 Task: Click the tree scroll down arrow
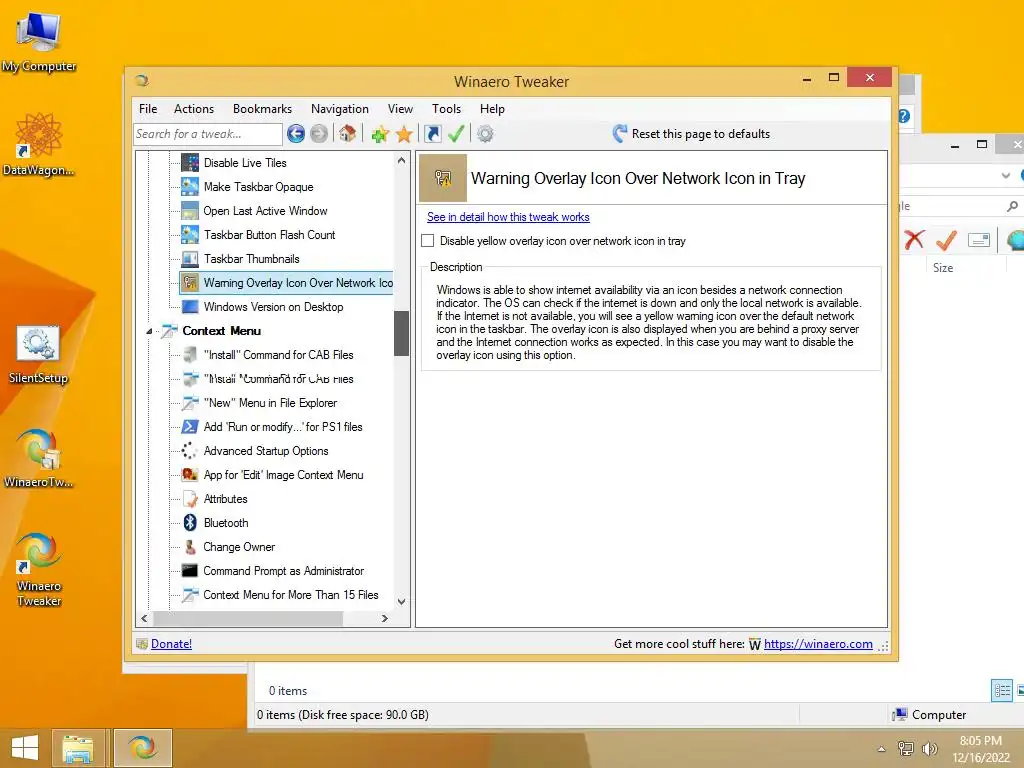(402, 601)
